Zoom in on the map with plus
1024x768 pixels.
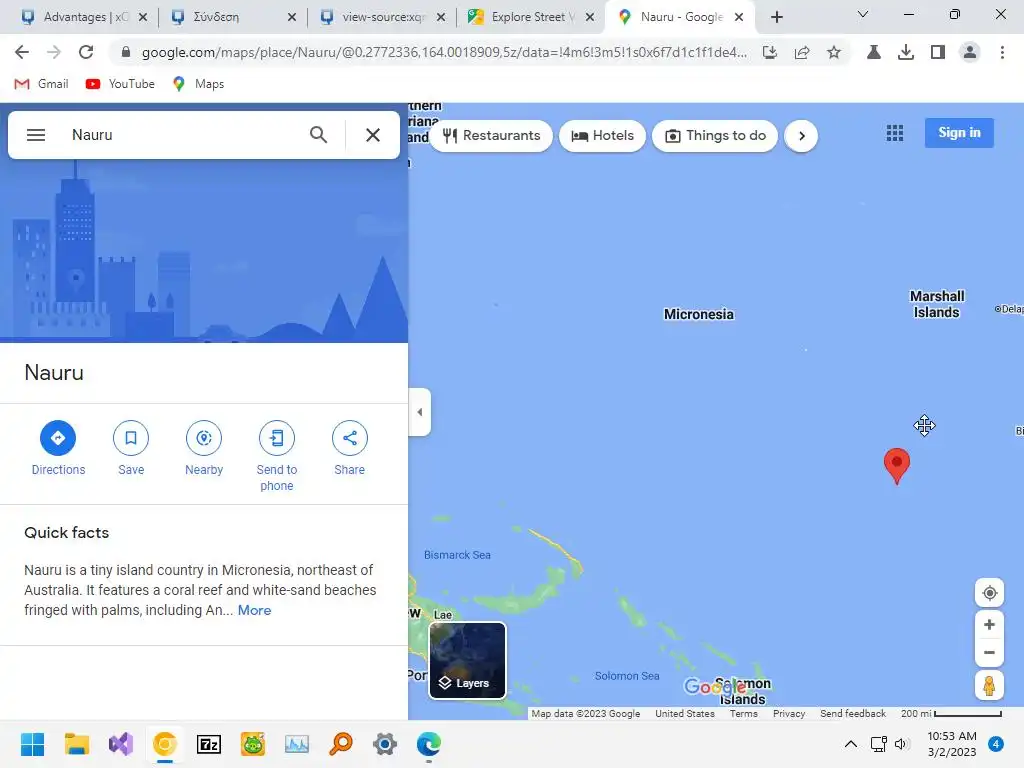pyautogui.click(x=989, y=624)
